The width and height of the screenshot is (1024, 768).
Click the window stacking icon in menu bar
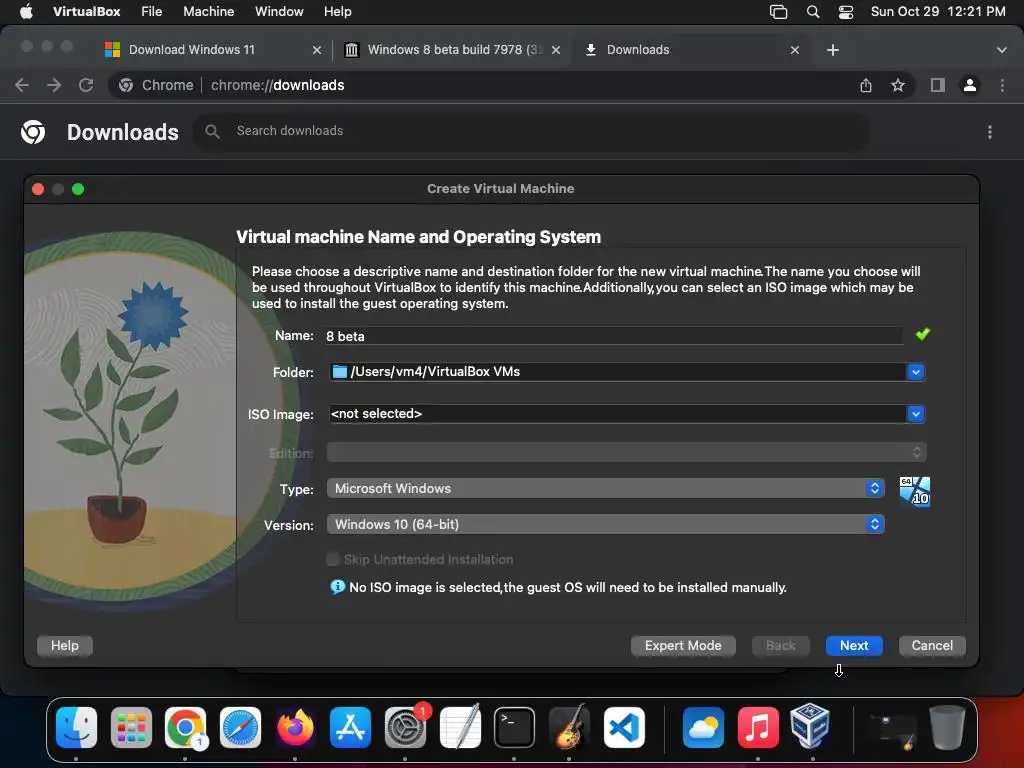[x=778, y=12]
